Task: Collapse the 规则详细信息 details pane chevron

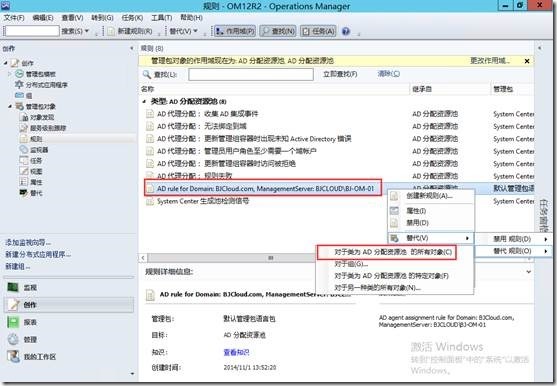Action: [529, 272]
